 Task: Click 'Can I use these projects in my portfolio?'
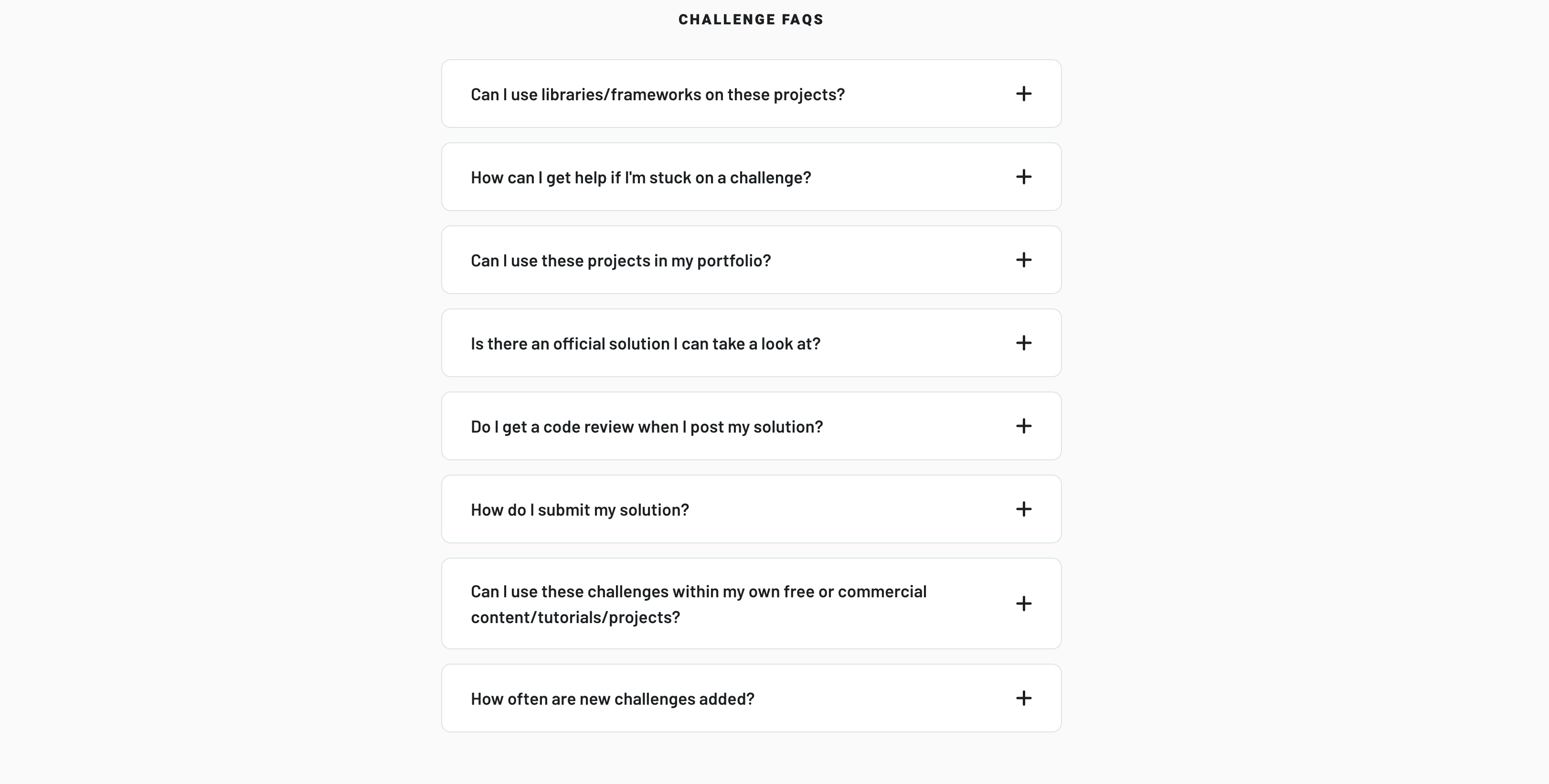coord(621,260)
